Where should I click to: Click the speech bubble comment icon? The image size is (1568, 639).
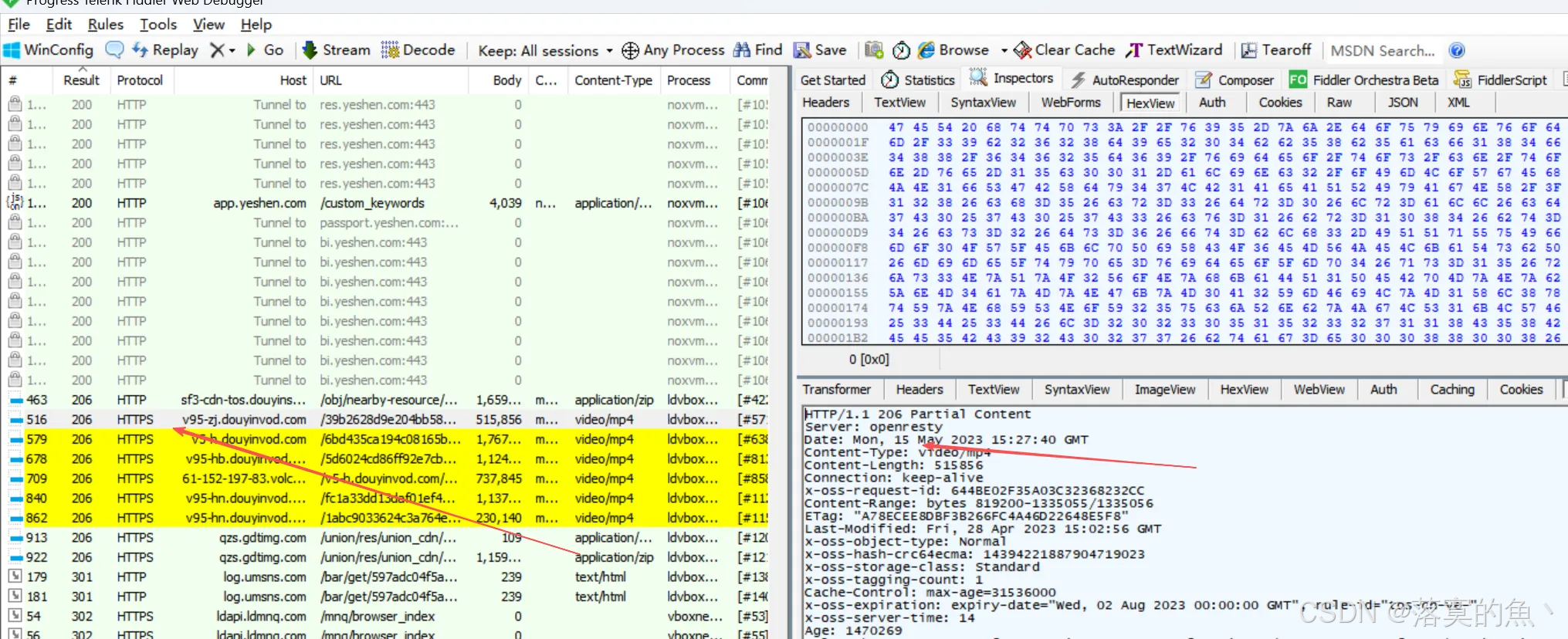[114, 50]
